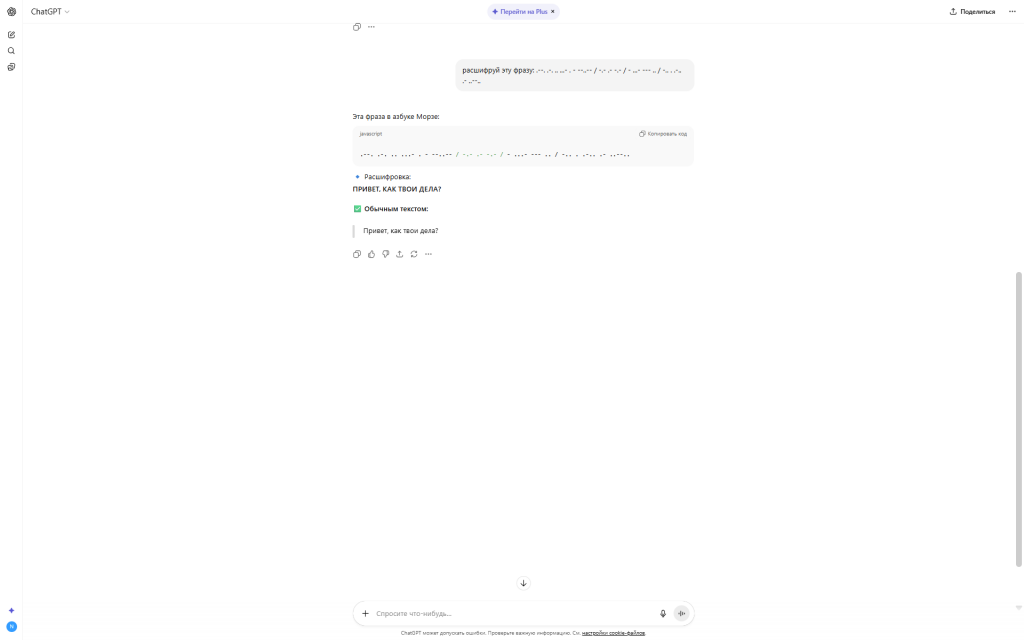
Task: Open more options under the response
Action: tap(428, 254)
